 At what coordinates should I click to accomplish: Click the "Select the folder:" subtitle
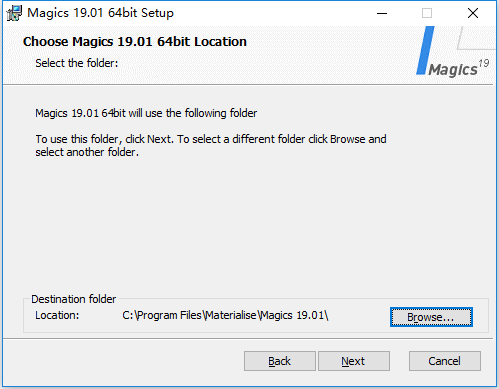pyautogui.click(x=77, y=63)
